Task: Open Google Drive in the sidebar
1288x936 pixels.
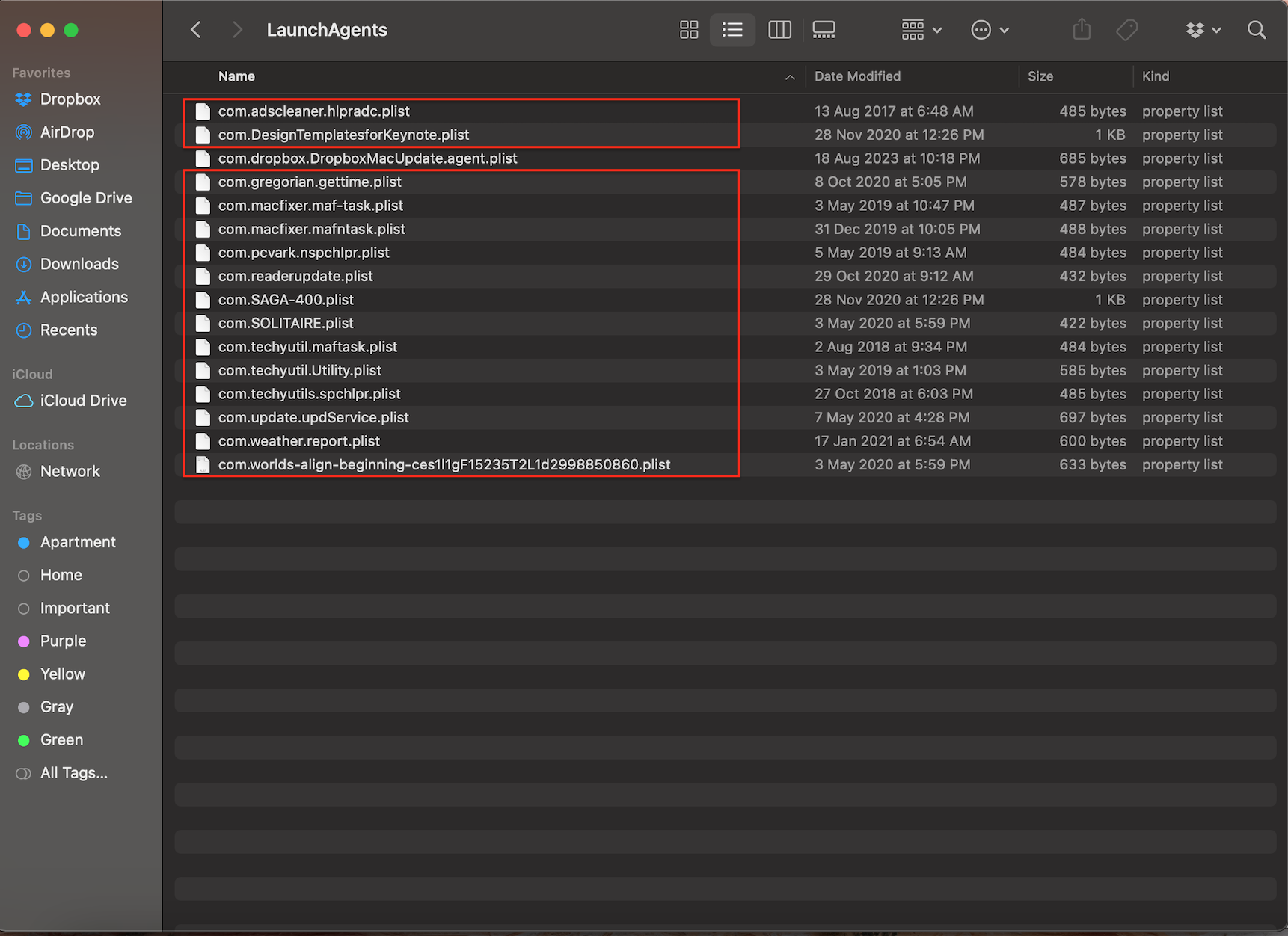Action: click(x=86, y=197)
